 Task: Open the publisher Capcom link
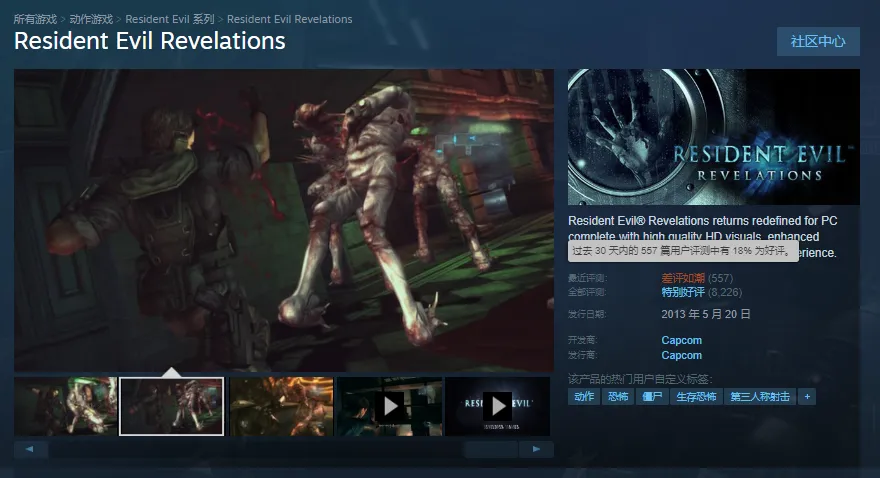pos(681,355)
